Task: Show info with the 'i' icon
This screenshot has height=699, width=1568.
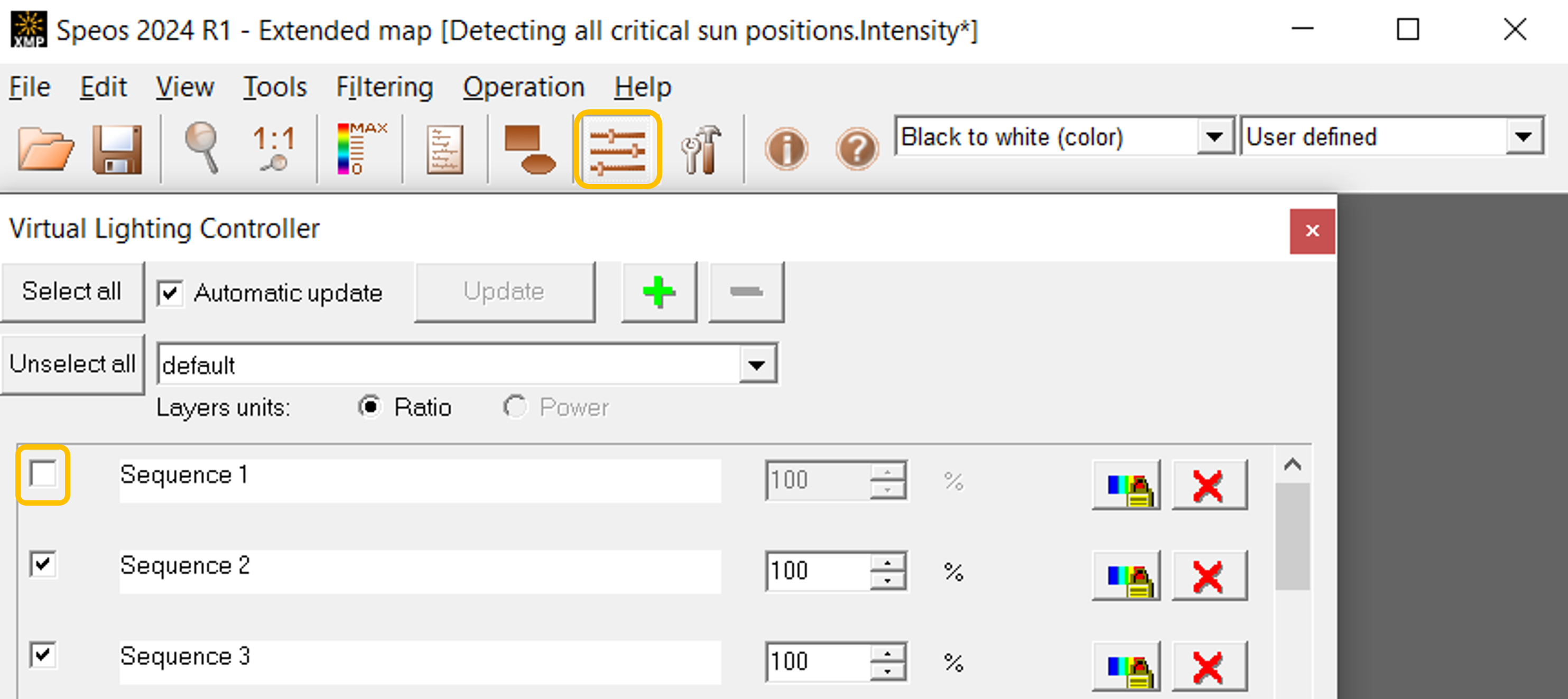Action: 786,148
